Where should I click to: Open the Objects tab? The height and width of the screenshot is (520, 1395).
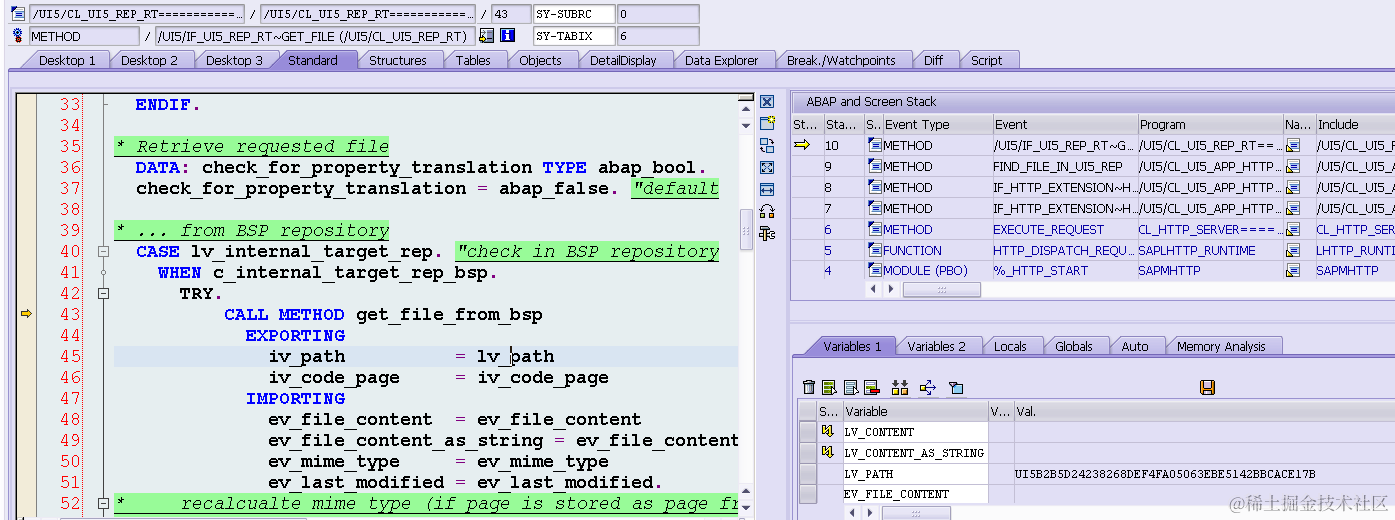[540, 60]
